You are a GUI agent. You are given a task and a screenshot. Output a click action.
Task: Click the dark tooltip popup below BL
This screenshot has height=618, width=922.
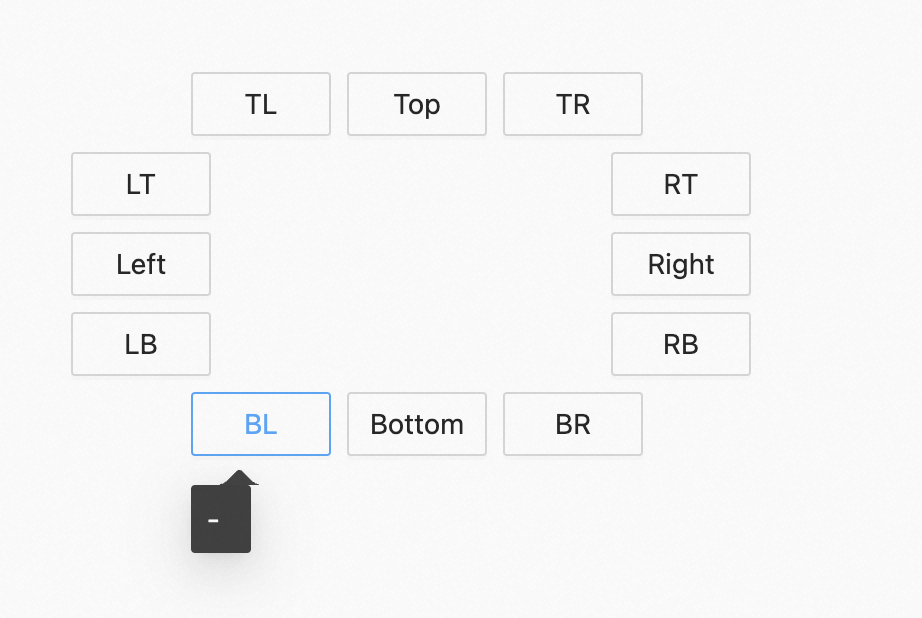click(220, 520)
